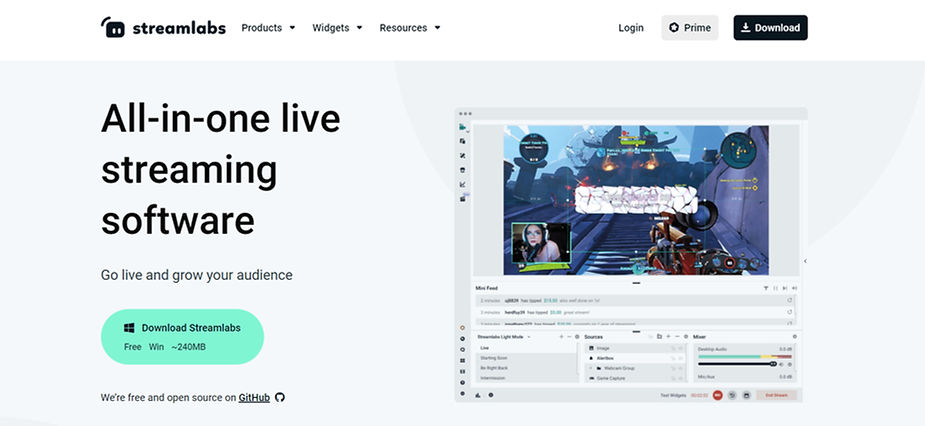Click the dark Download button in header

tap(770, 28)
